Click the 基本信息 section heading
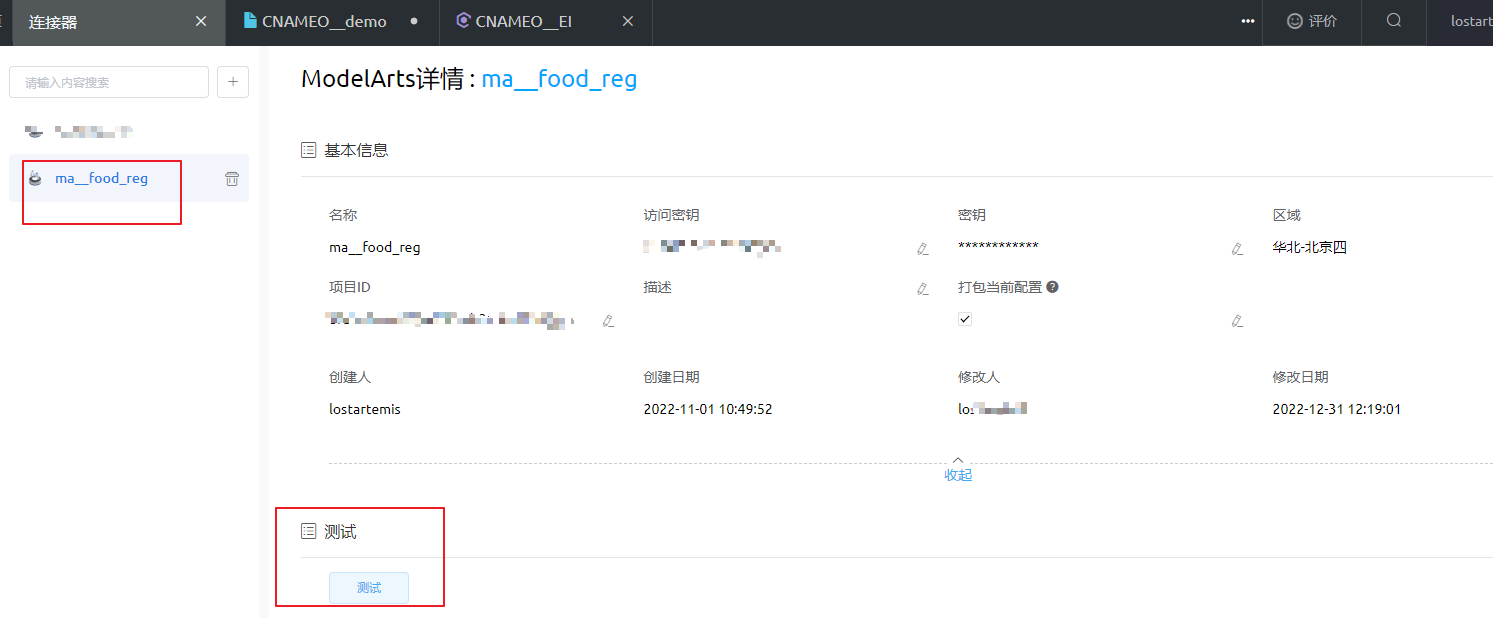Screen dimensions: 1493x618 pyautogui.click(x=356, y=150)
